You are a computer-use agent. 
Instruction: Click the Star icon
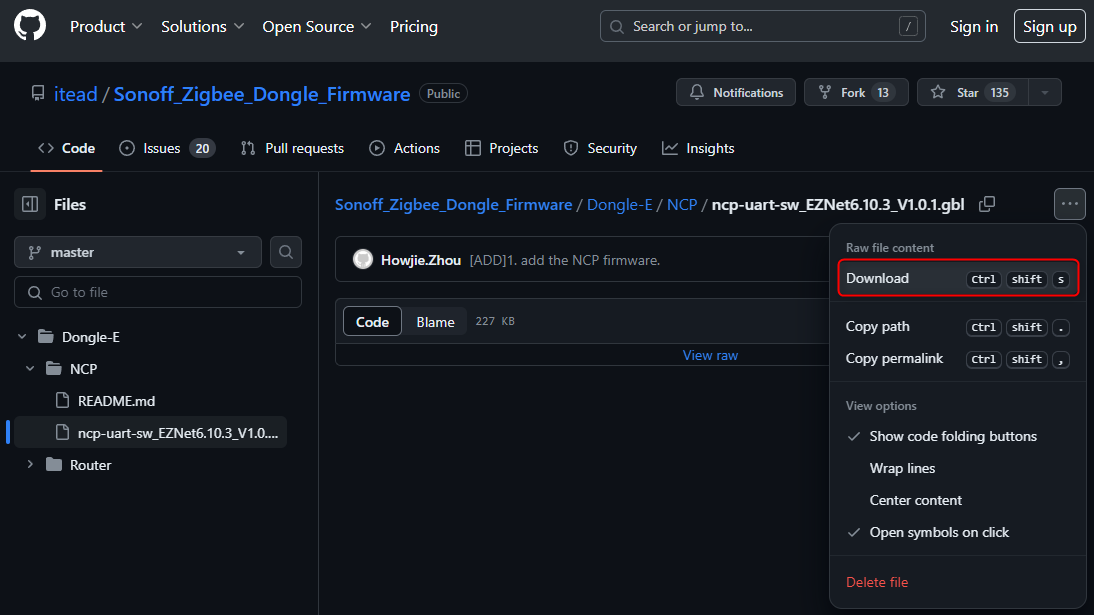(x=938, y=92)
